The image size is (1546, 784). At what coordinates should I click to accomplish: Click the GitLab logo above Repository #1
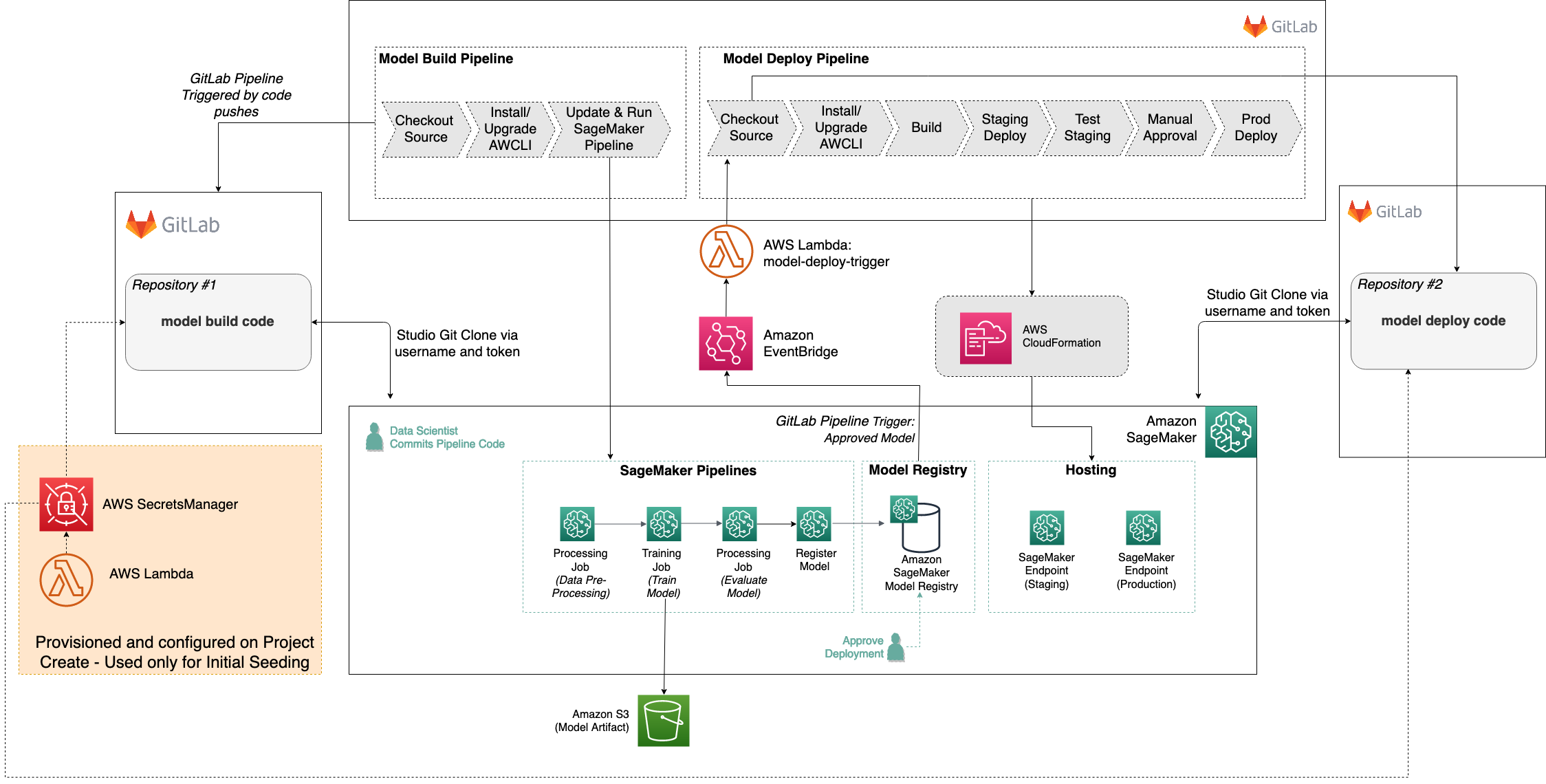(x=173, y=224)
